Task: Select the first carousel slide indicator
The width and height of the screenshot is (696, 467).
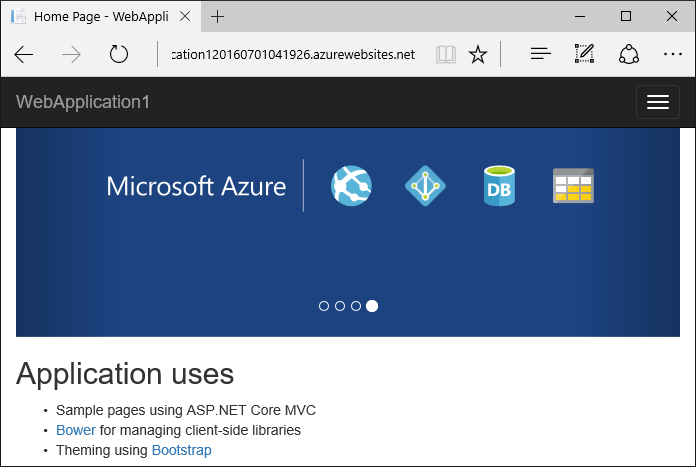Action: [324, 306]
